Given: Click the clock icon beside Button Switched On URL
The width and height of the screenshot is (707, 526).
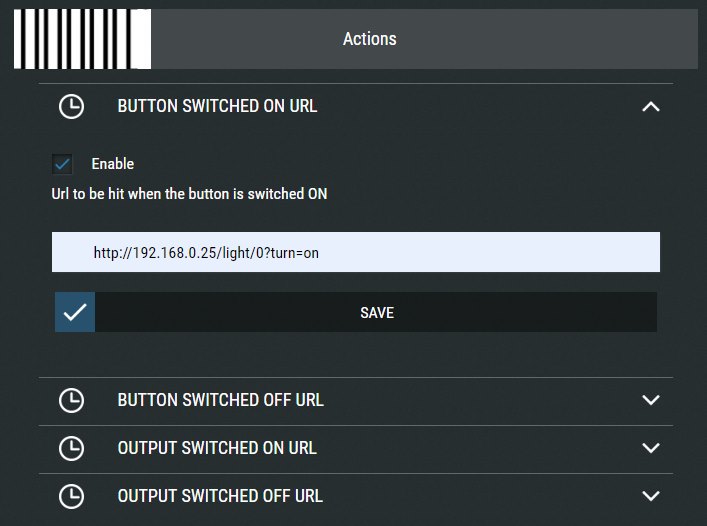Looking at the screenshot, I should pos(71,106).
